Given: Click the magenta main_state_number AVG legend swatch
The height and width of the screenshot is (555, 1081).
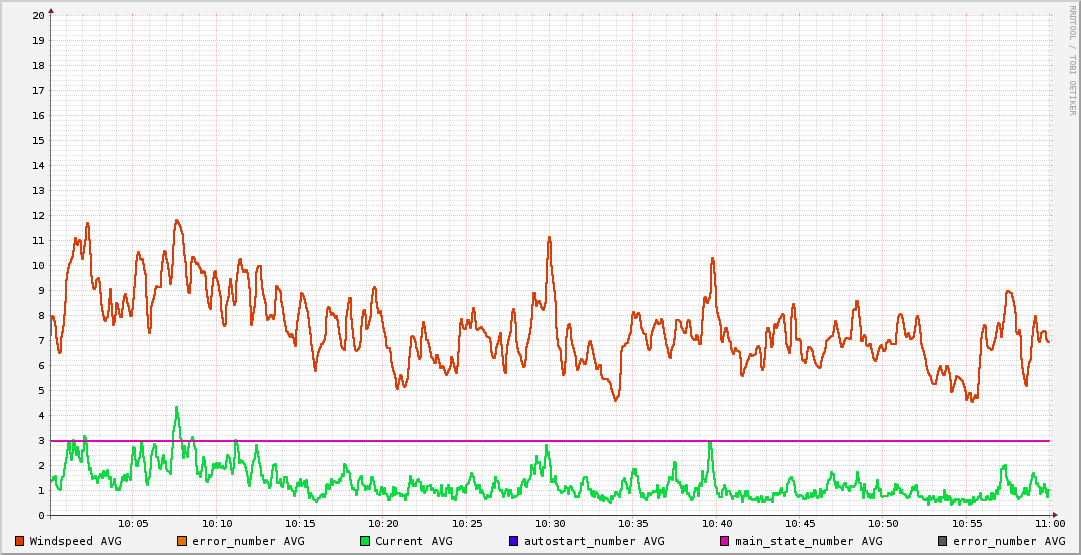Looking at the screenshot, I should (x=725, y=541).
